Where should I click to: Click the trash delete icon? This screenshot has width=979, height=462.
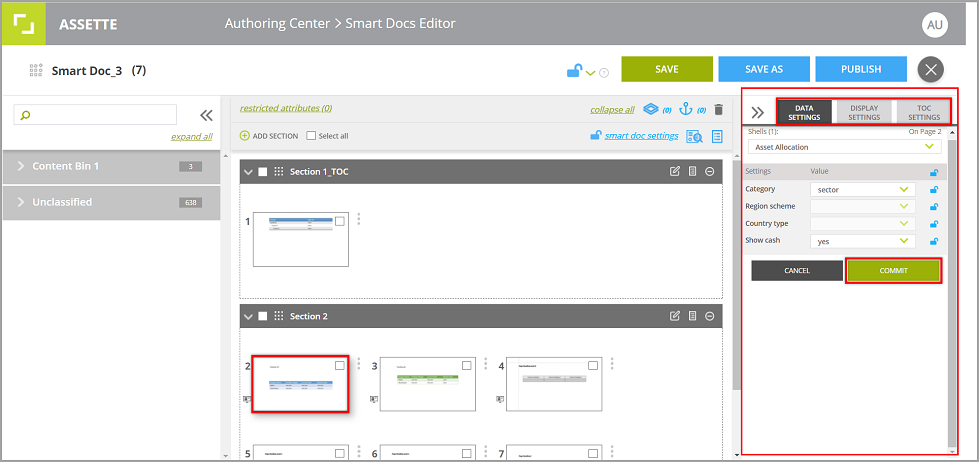719,109
